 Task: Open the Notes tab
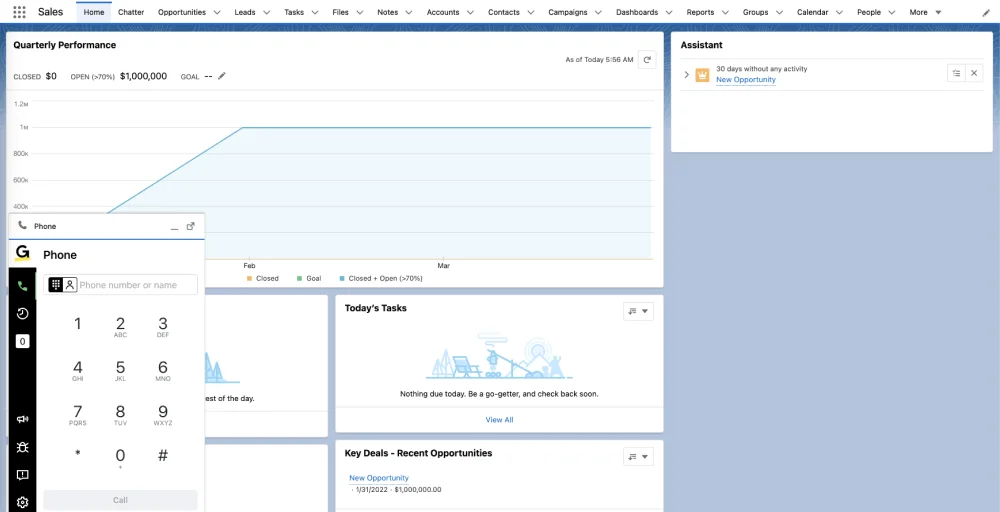pyautogui.click(x=387, y=12)
